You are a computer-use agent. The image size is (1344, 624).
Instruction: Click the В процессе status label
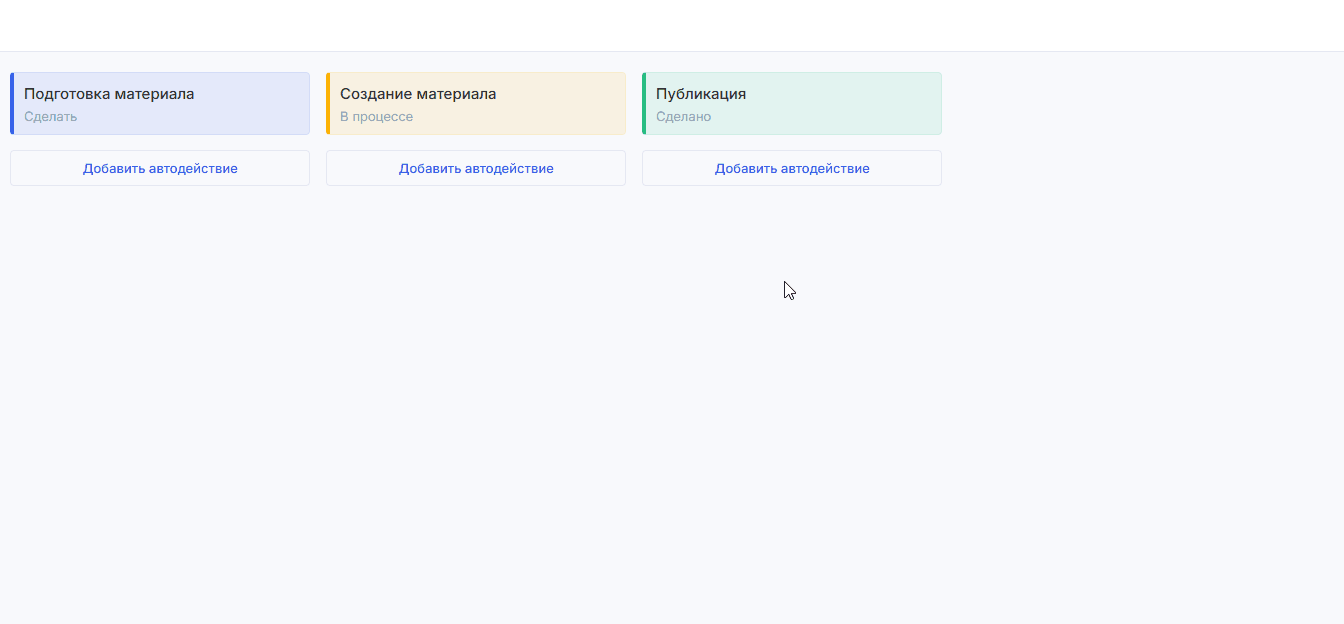tap(376, 117)
